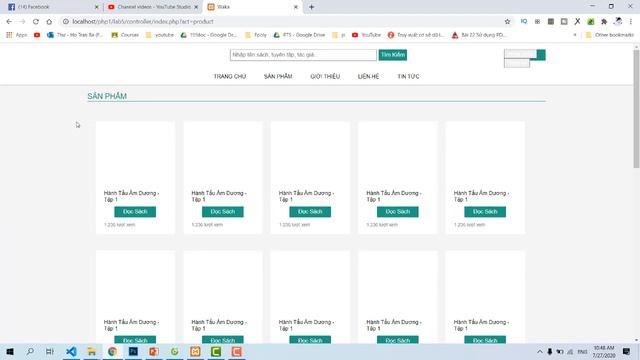
Task: Click the page vertical scrollbar thumb
Action: (636, 109)
